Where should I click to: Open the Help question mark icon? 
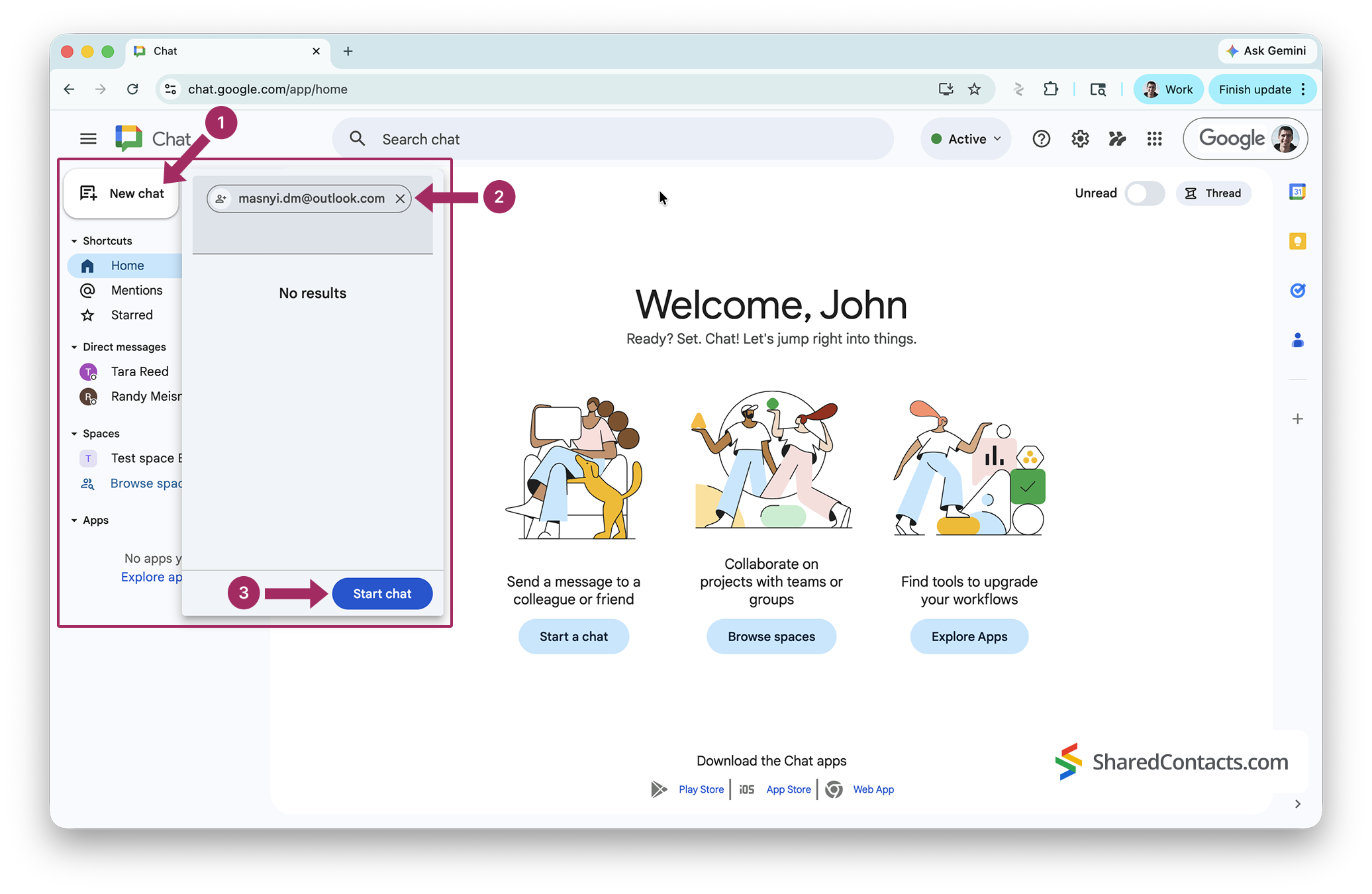click(x=1041, y=139)
